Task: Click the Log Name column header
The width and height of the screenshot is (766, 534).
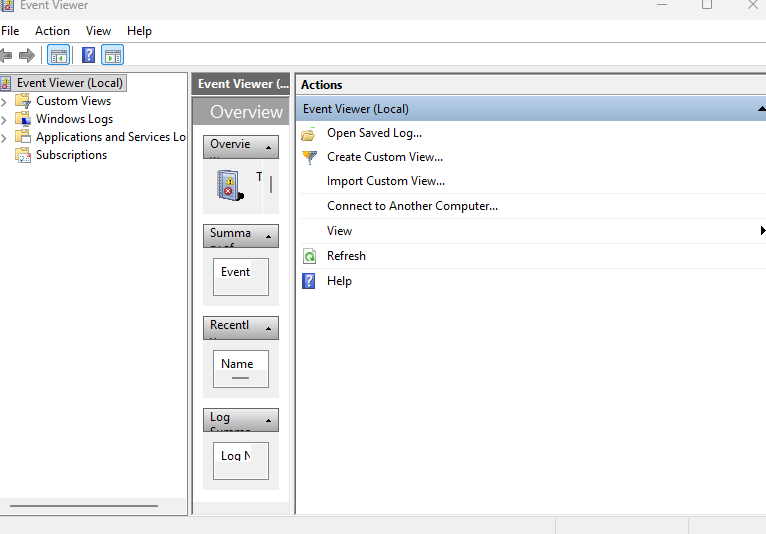Action: (236, 456)
